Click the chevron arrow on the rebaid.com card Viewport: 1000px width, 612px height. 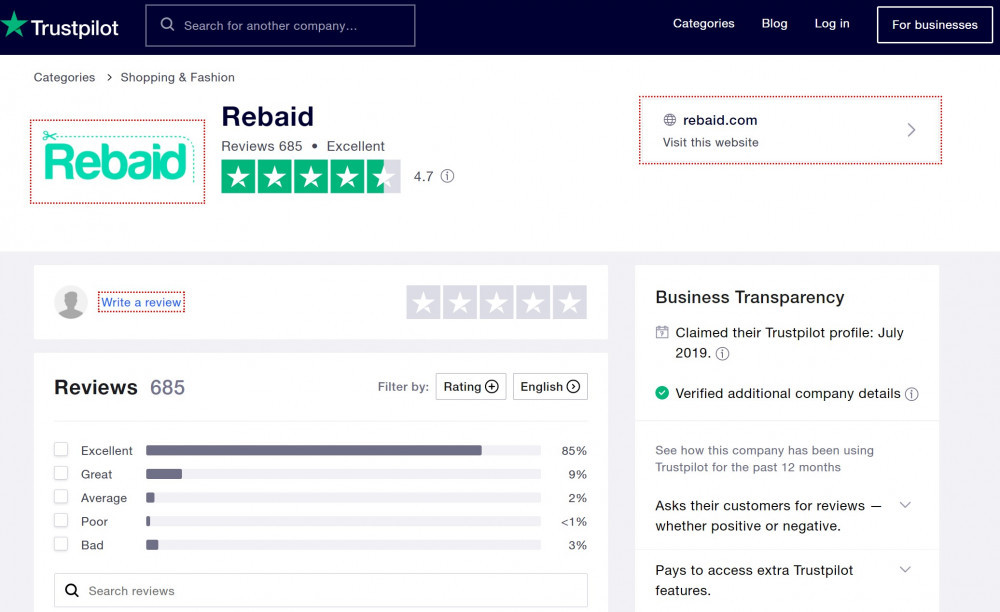coord(911,130)
